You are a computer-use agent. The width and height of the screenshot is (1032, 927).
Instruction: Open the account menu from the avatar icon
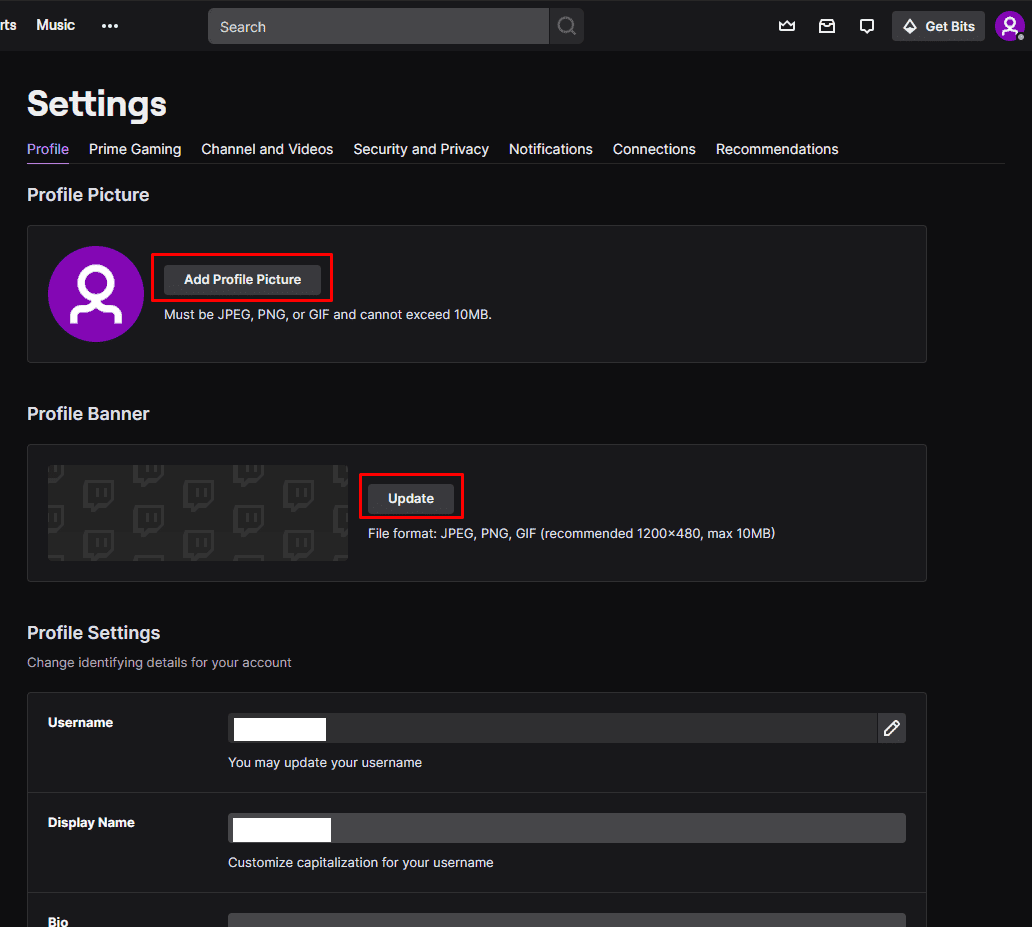click(1010, 26)
